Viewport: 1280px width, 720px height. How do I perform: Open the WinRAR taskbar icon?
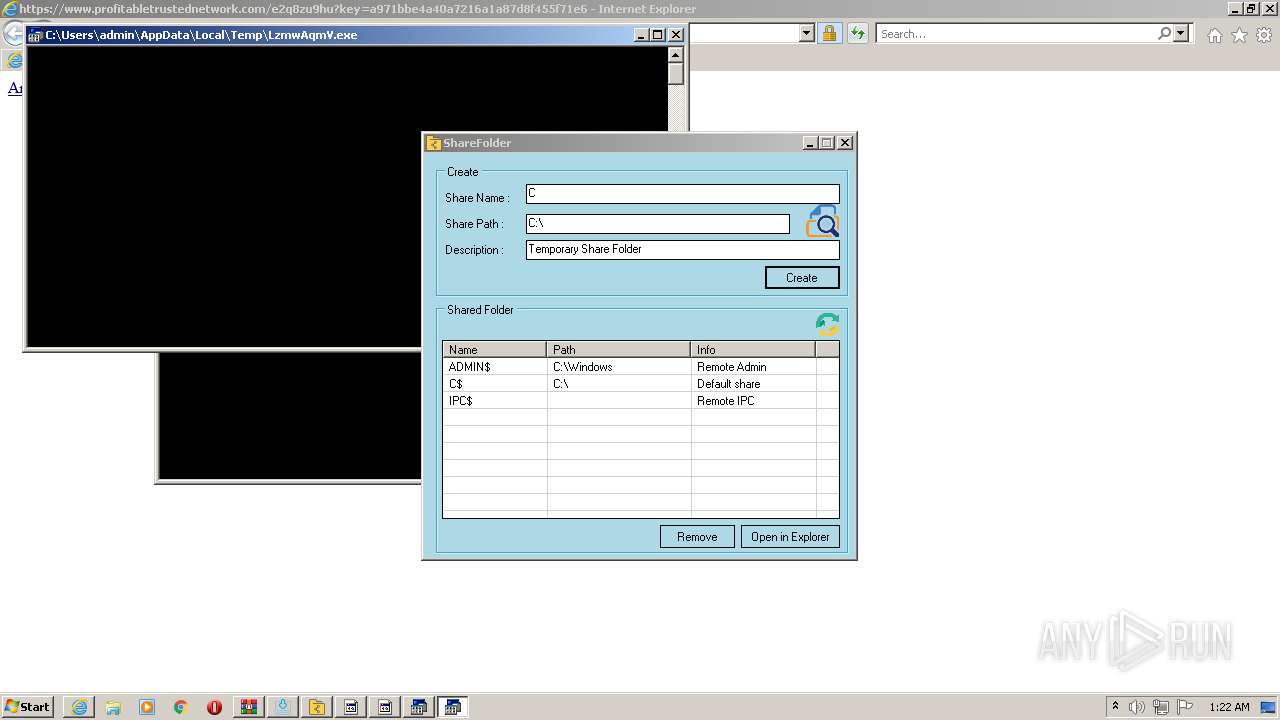[x=248, y=707]
